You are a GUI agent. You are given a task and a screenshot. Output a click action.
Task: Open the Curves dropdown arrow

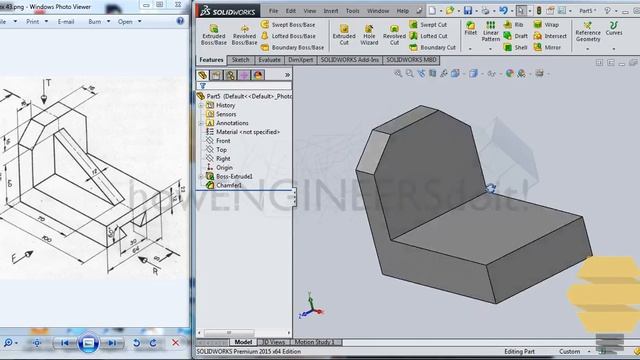[x=613, y=49]
